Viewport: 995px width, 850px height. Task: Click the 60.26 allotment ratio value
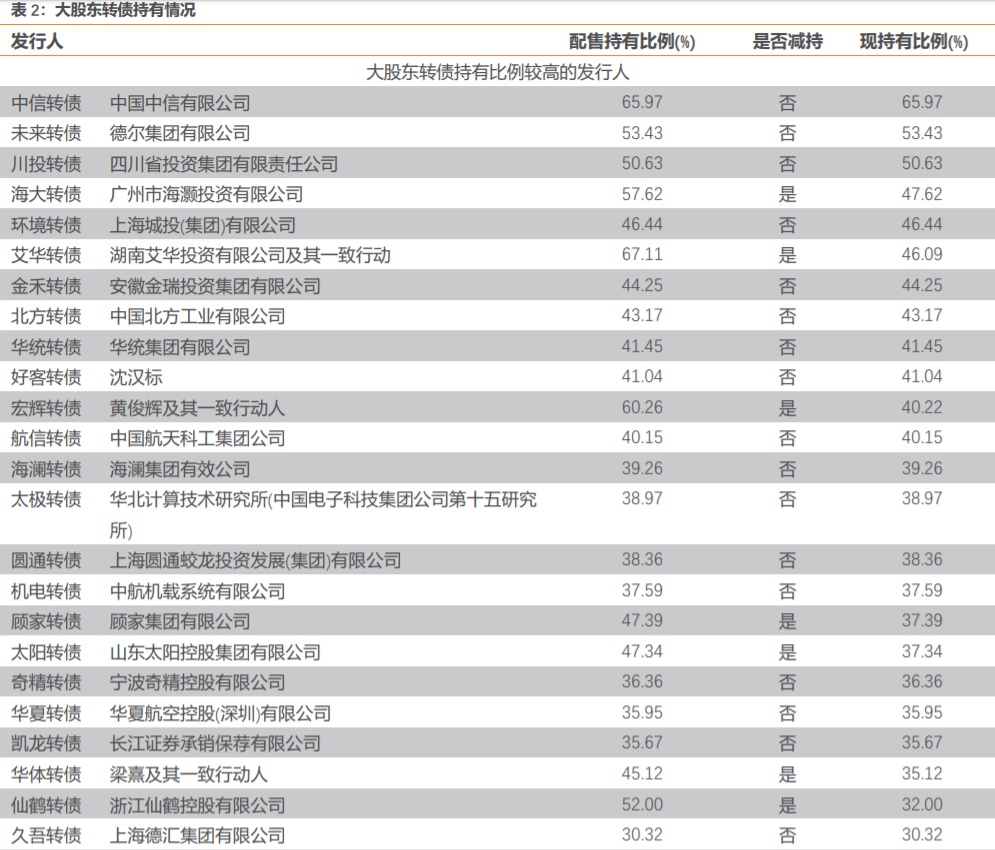pyautogui.click(x=642, y=408)
